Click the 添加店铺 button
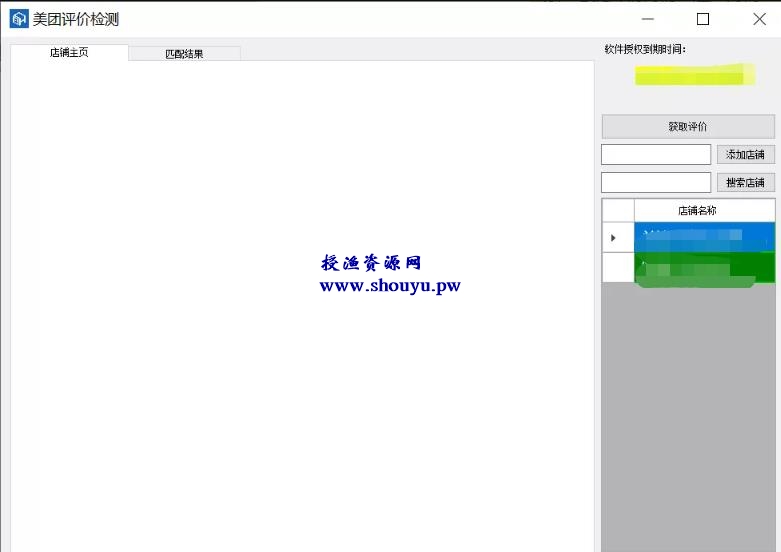The image size is (781, 552). pyautogui.click(x=746, y=154)
